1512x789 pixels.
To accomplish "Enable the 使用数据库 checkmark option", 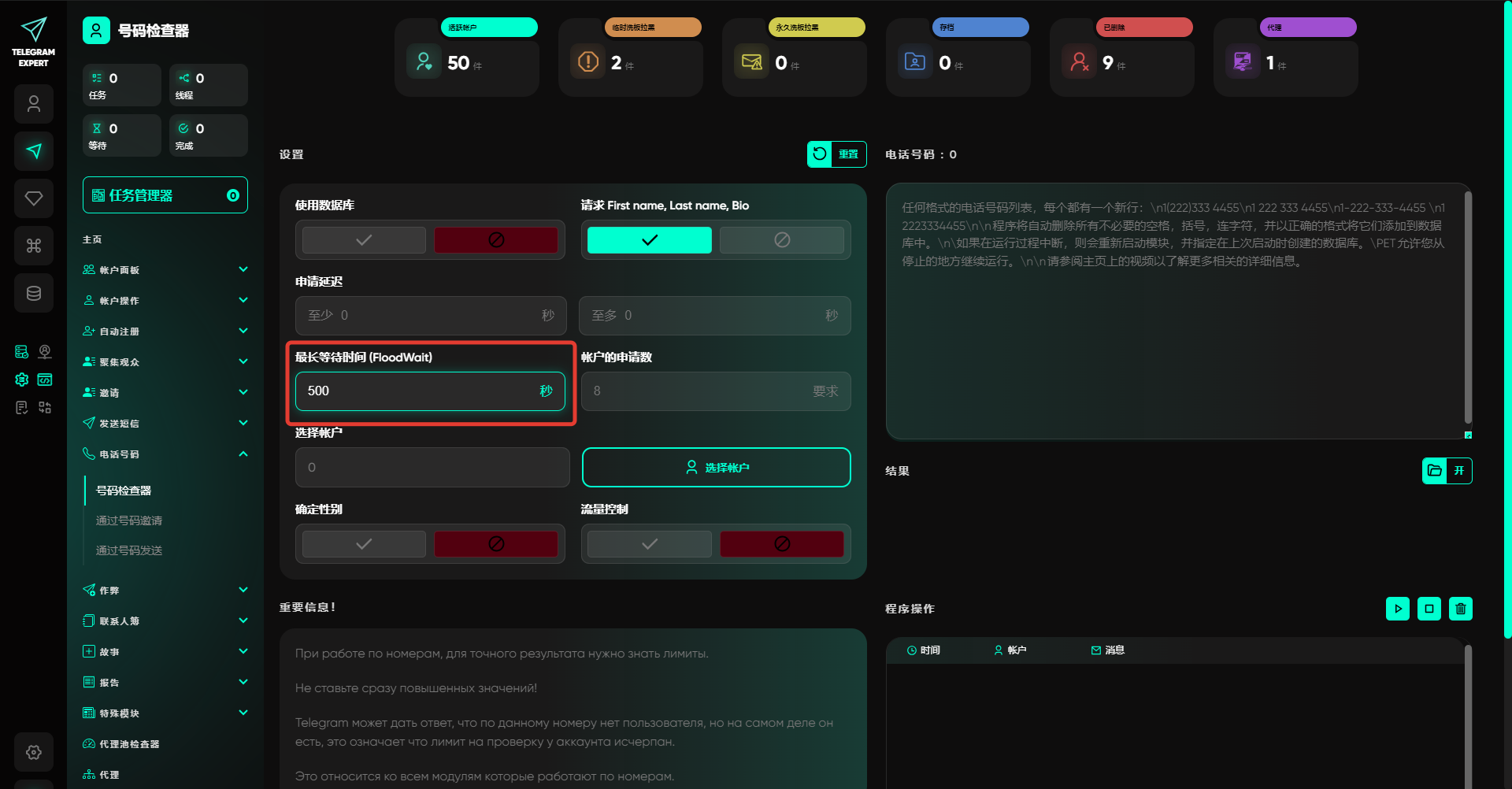I will pyautogui.click(x=364, y=240).
